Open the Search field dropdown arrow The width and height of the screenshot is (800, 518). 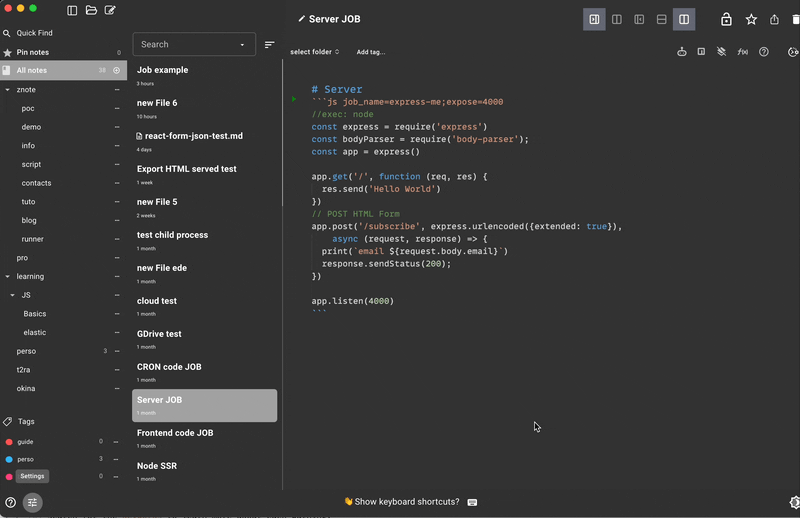pos(242,45)
